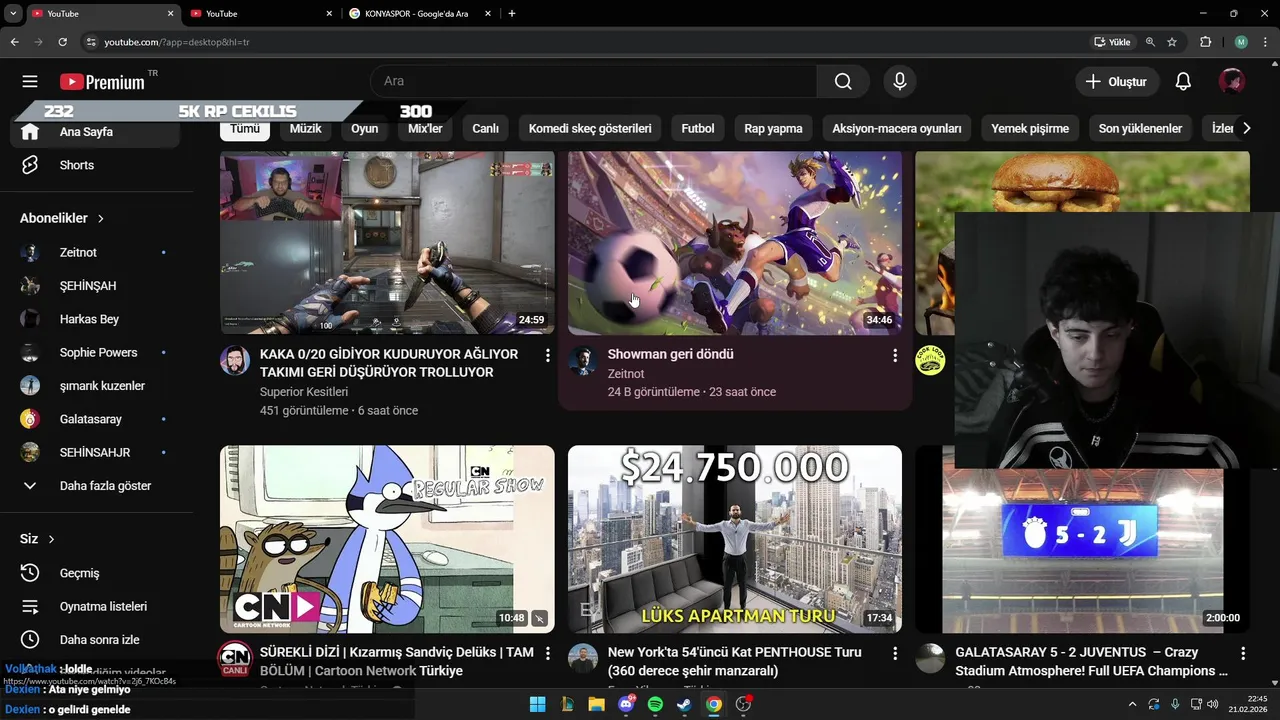The height and width of the screenshot is (720, 1280).
Task: Open Discord from the taskbar
Action: [x=626, y=704]
